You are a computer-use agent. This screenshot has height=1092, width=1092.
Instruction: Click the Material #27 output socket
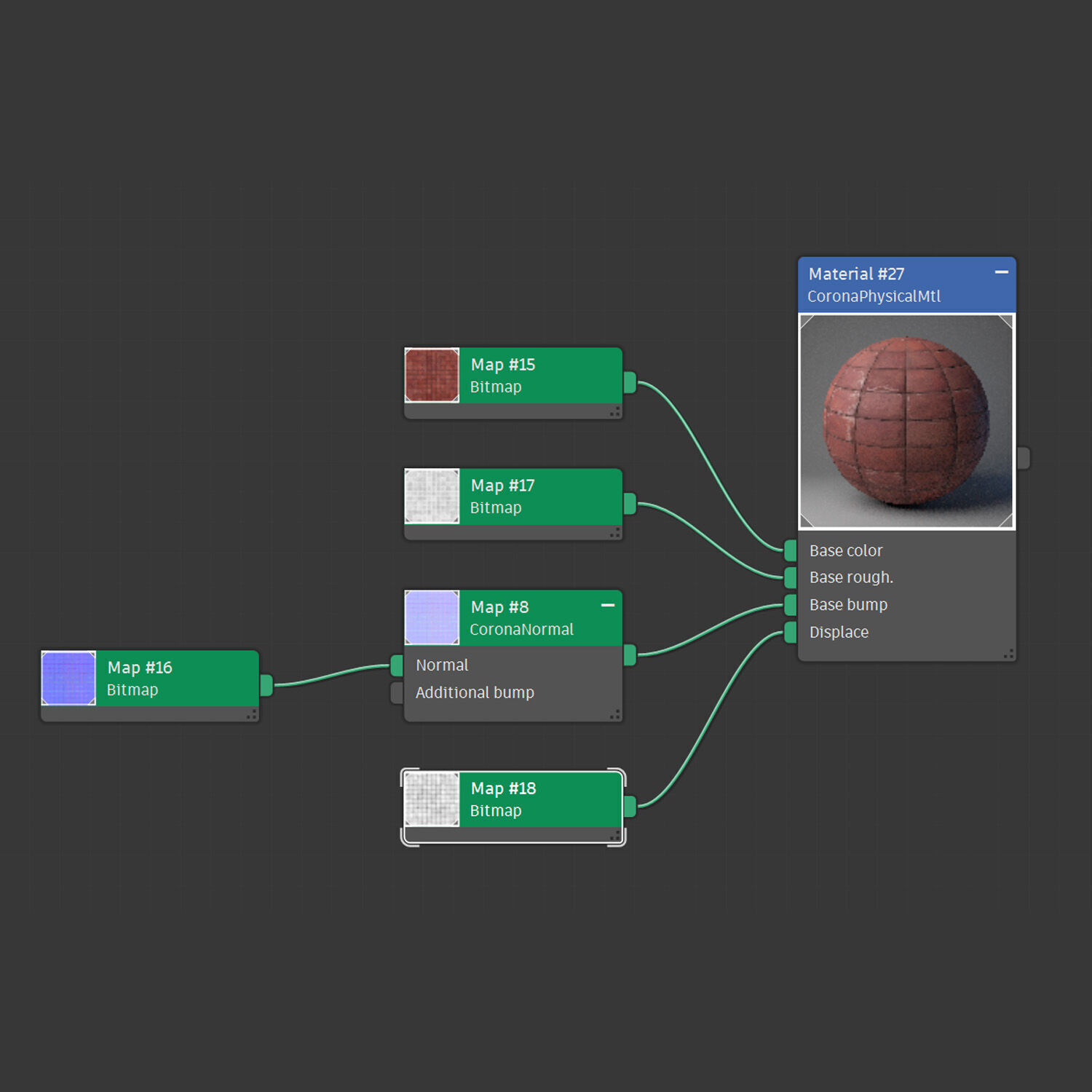pyautogui.click(x=1024, y=459)
